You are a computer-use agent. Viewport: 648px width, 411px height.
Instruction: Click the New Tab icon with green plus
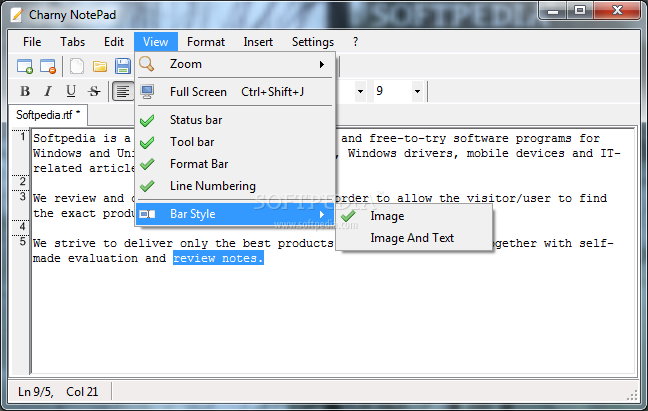click(25, 66)
